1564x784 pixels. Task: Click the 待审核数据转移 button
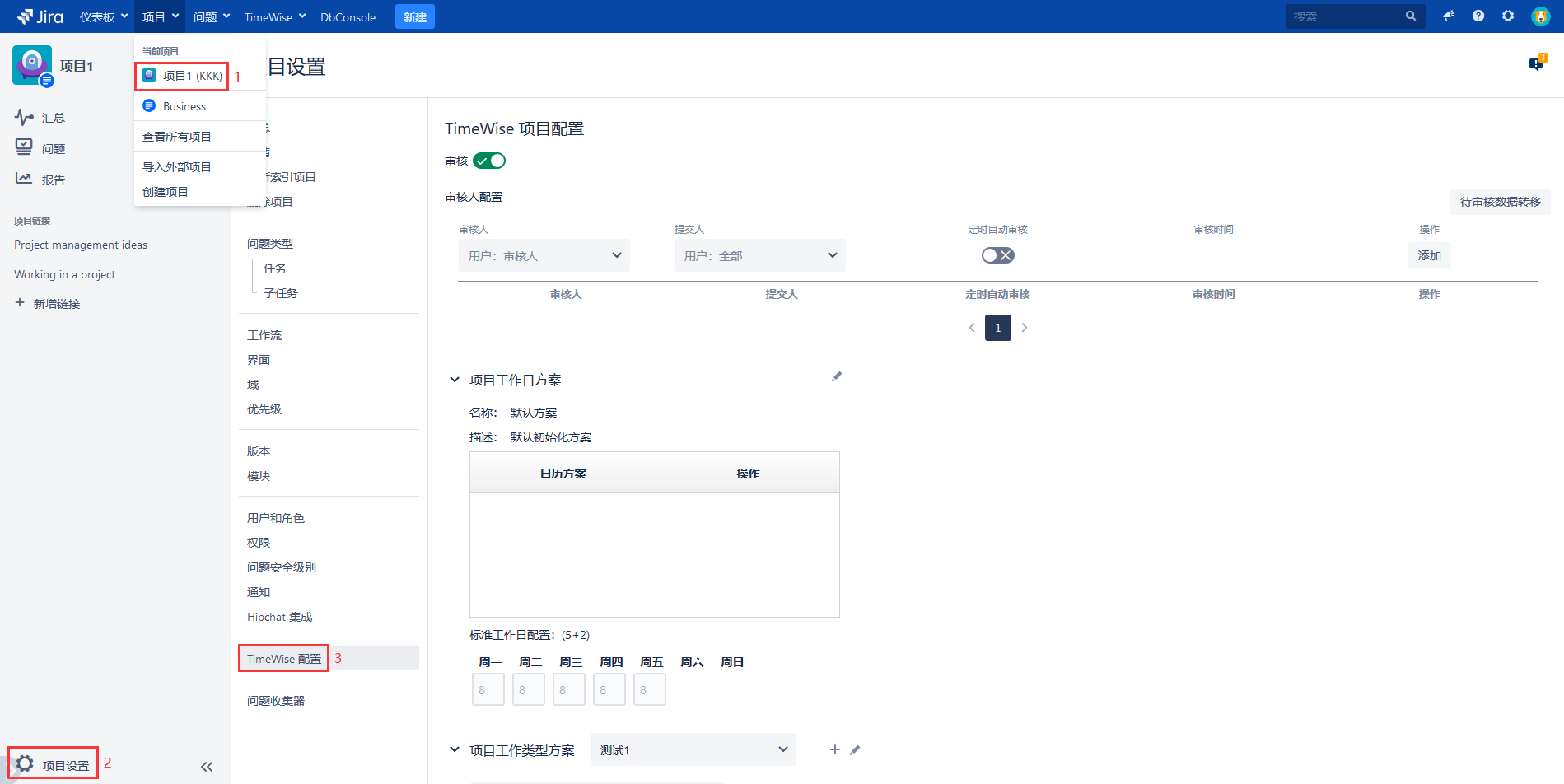coord(1500,202)
